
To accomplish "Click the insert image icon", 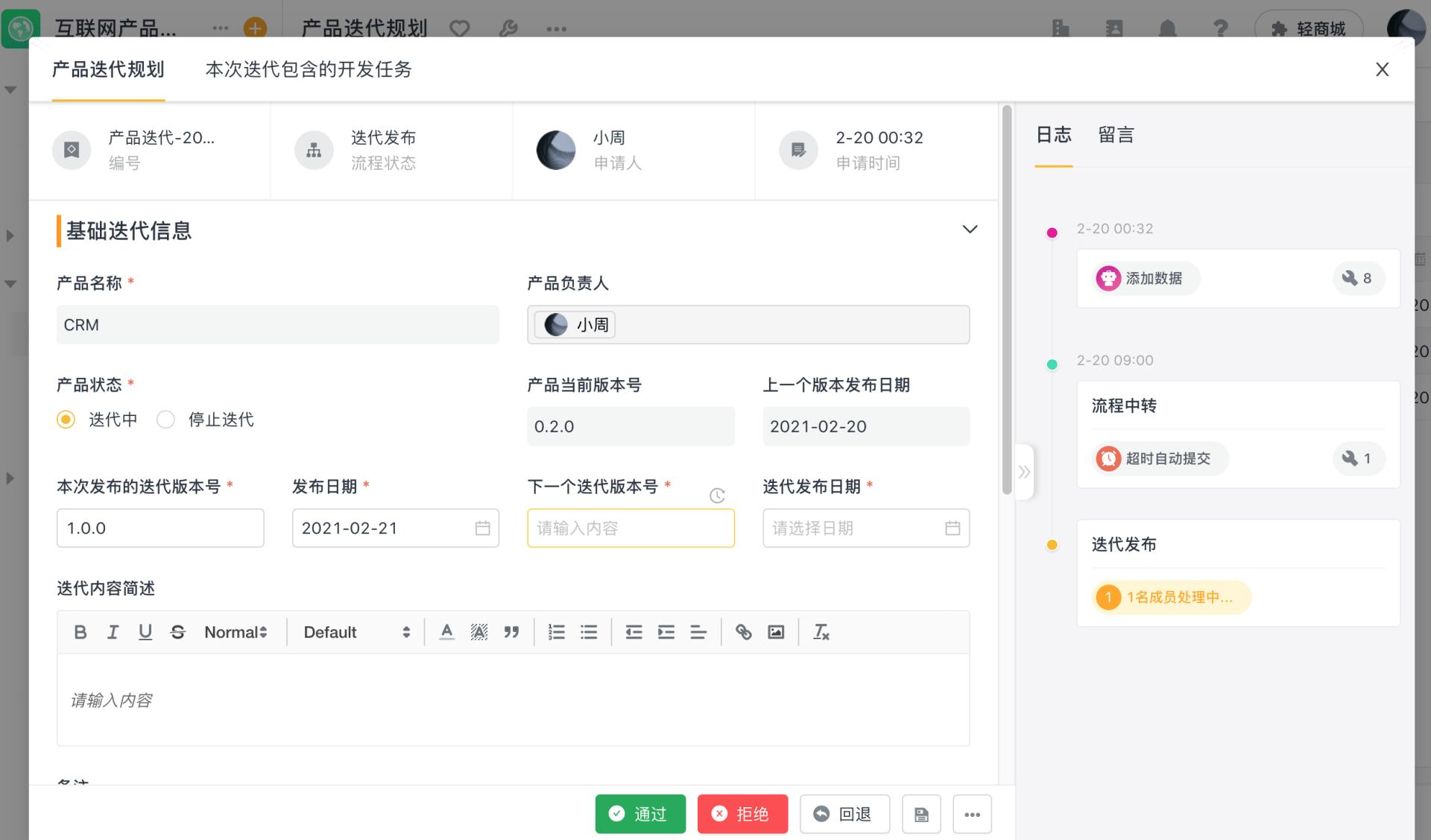I will pyautogui.click(x=776, y=632).
